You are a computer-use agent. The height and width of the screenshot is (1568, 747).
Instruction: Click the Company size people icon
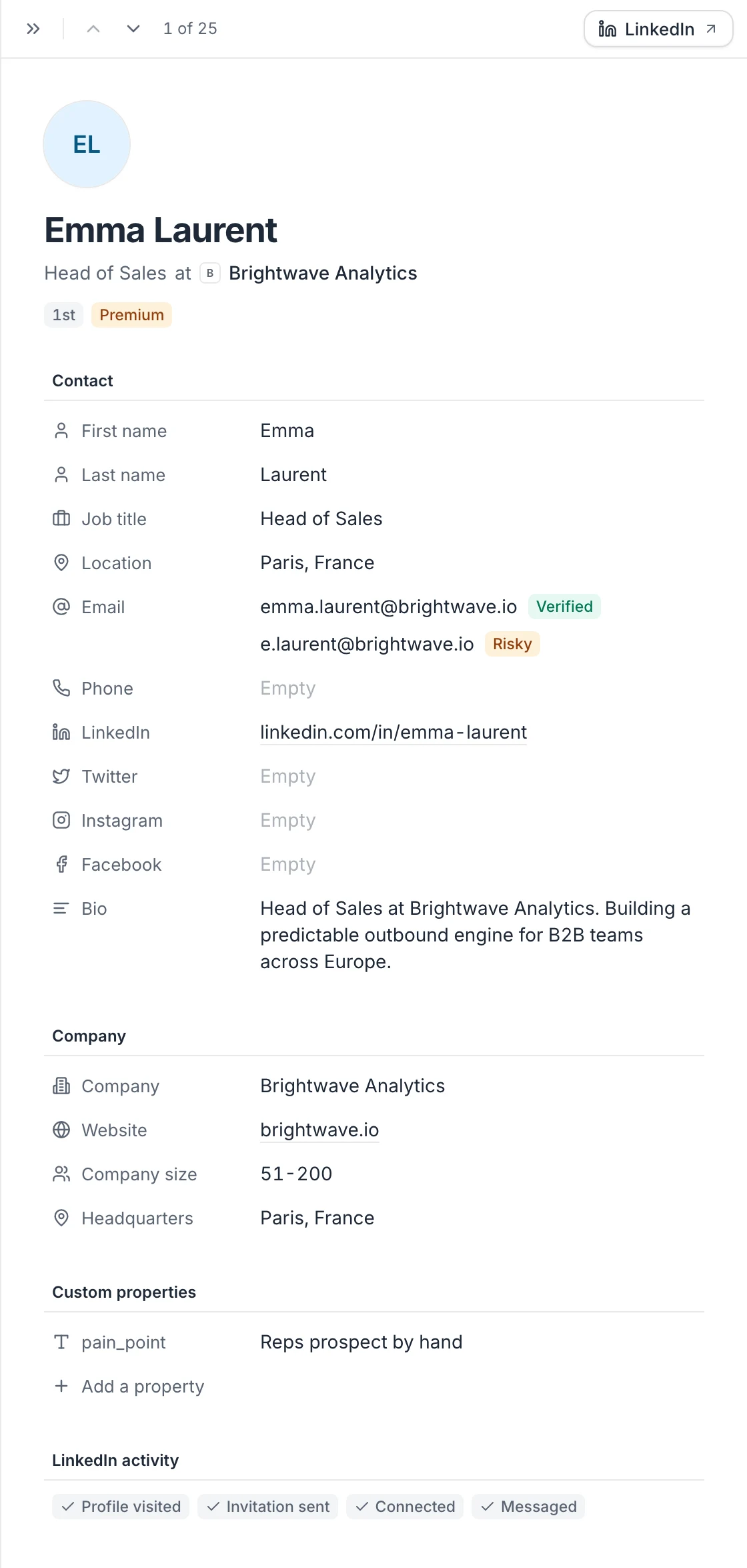(61, 1174)
